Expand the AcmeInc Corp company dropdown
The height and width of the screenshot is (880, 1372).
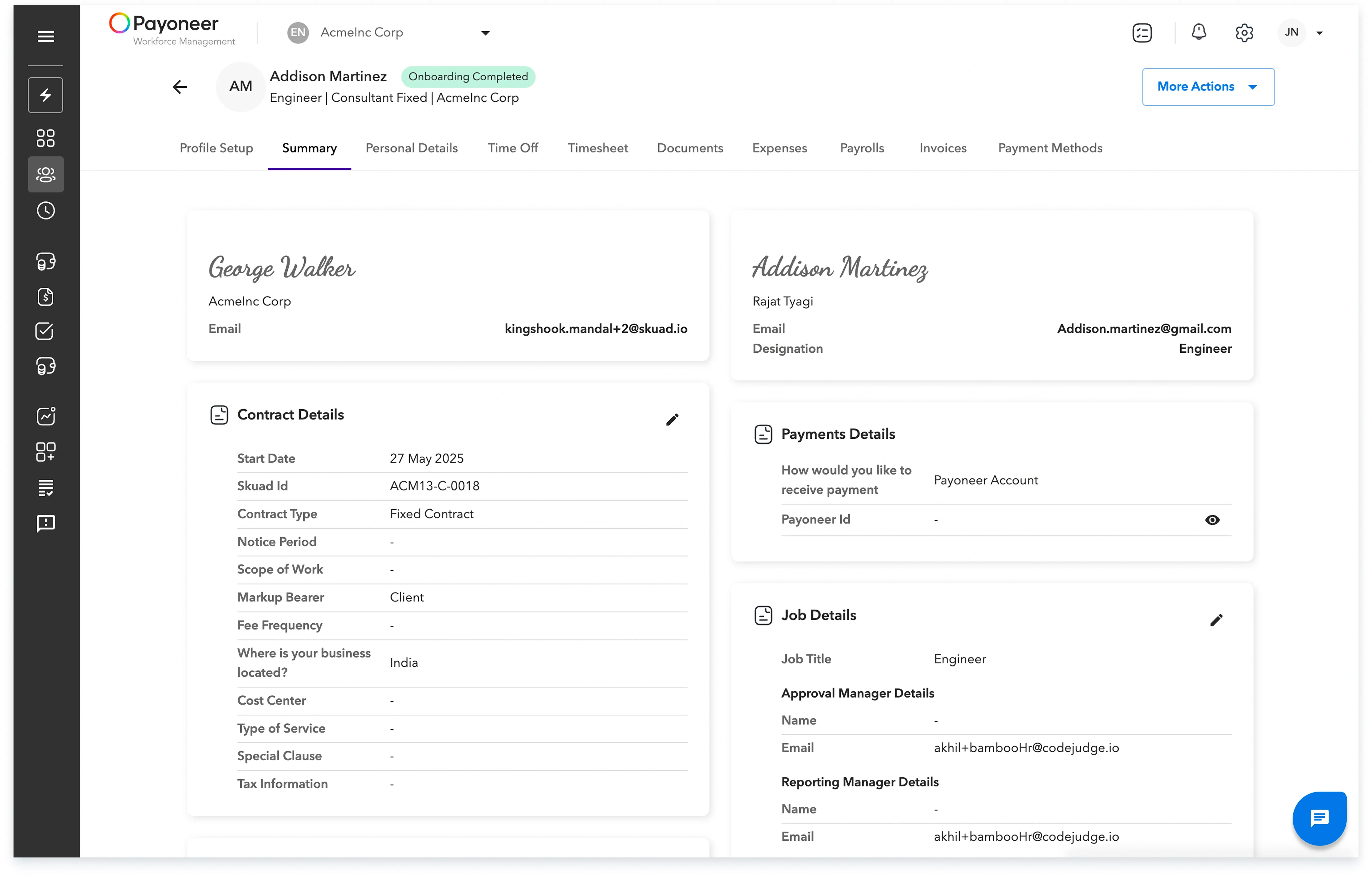[x=485, y=33]
